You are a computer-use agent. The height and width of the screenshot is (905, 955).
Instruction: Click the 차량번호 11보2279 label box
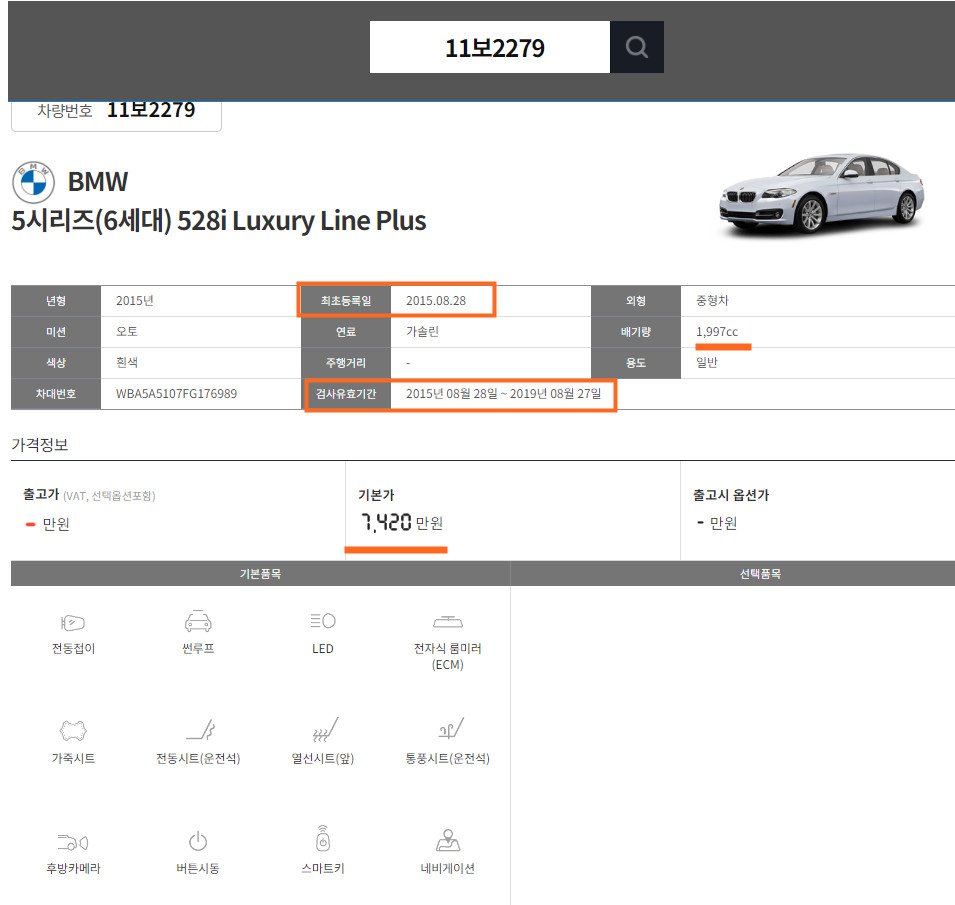coord(116,115)
